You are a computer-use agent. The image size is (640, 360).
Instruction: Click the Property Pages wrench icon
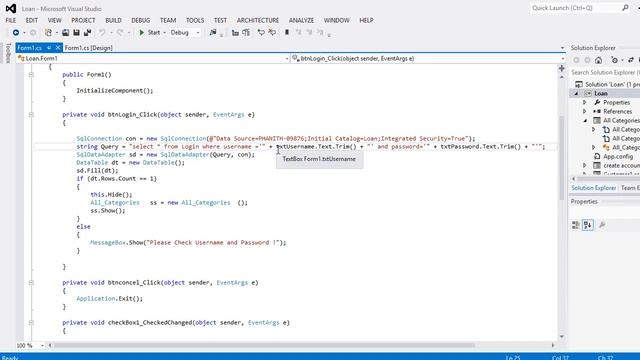[x=602, y=225]
